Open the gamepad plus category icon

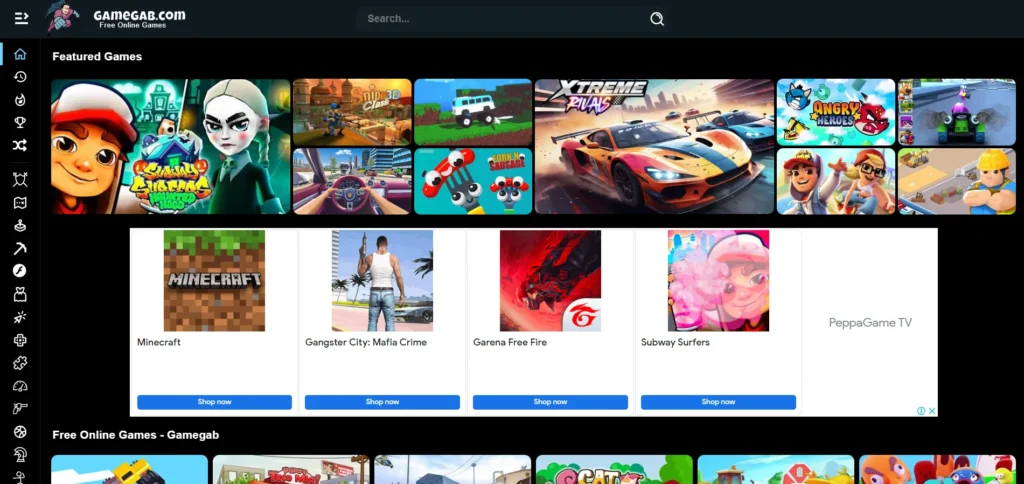(20, 340)
